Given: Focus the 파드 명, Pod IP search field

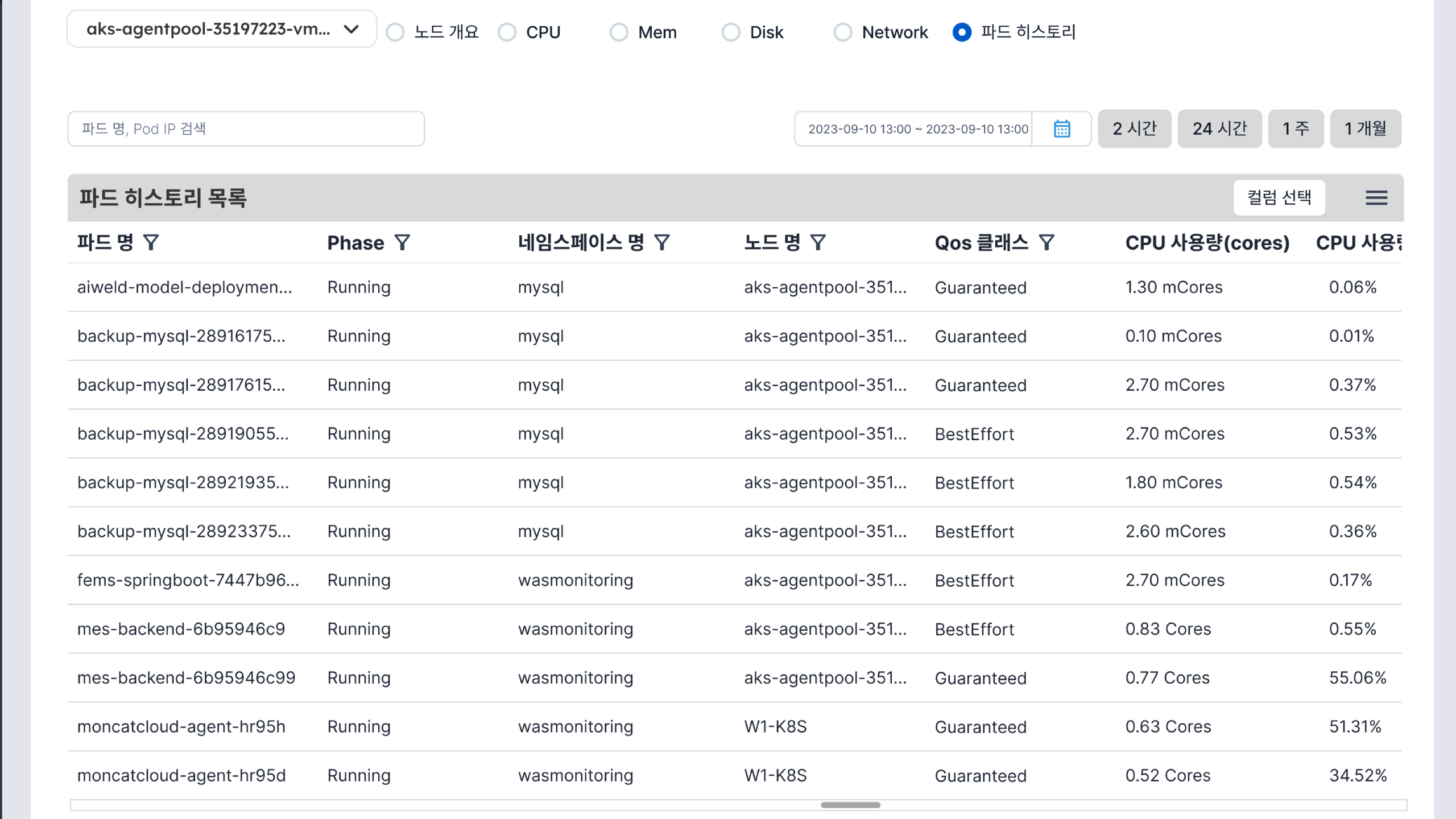Looking at the screenshot, I should 246,129.
